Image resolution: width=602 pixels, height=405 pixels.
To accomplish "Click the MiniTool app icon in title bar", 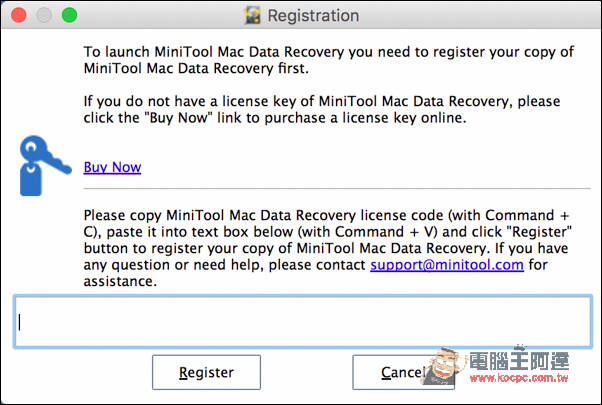I will click(x=252, y=16).
